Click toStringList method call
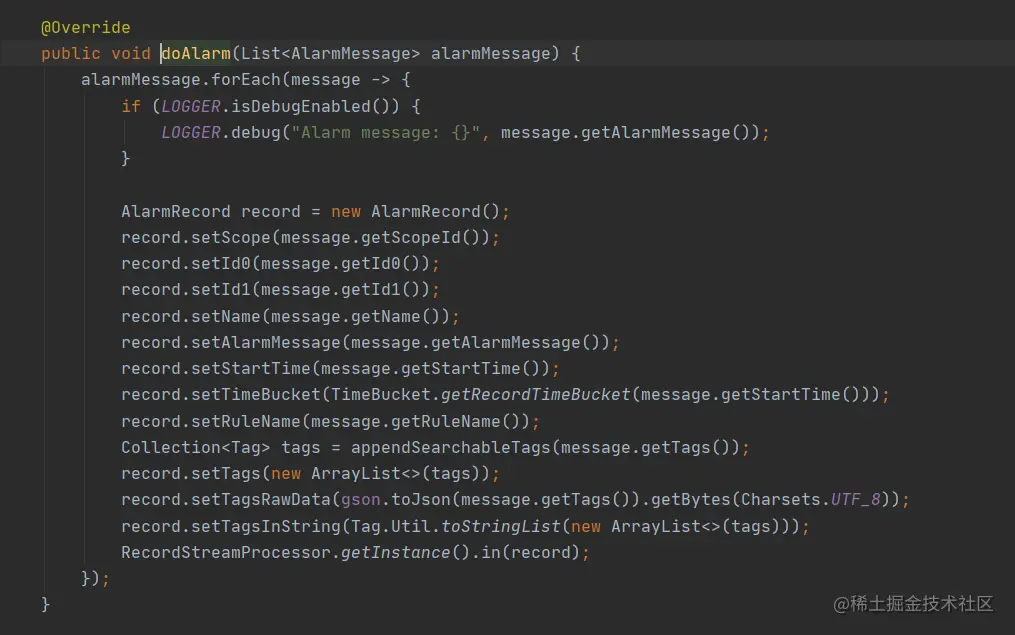 [500, 526]
